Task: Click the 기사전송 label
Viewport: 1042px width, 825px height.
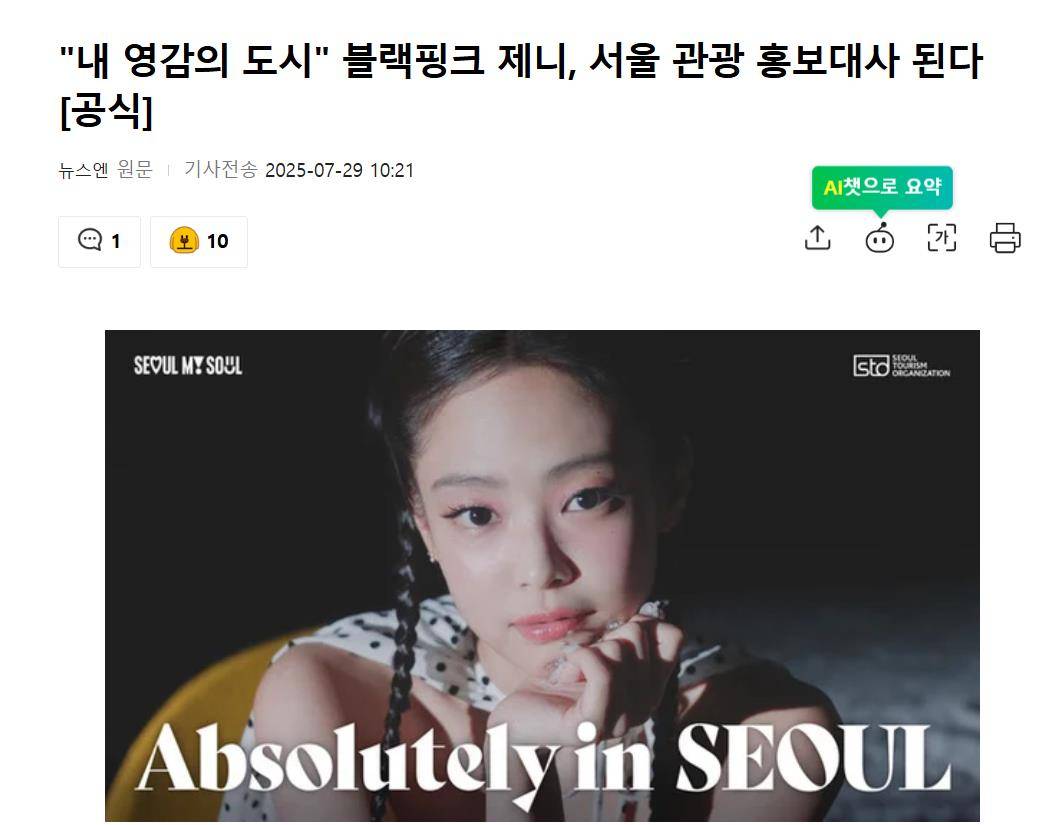Action: click(x=221, y=170)
